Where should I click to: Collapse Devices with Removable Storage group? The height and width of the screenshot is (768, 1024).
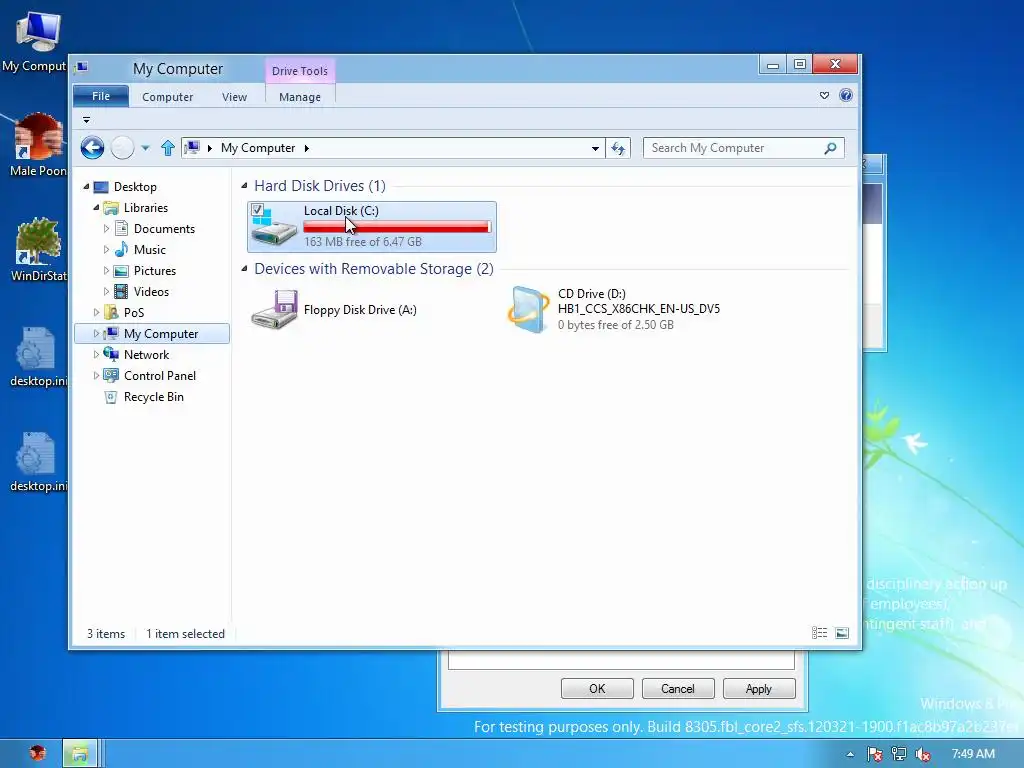(x=244, y=268)
